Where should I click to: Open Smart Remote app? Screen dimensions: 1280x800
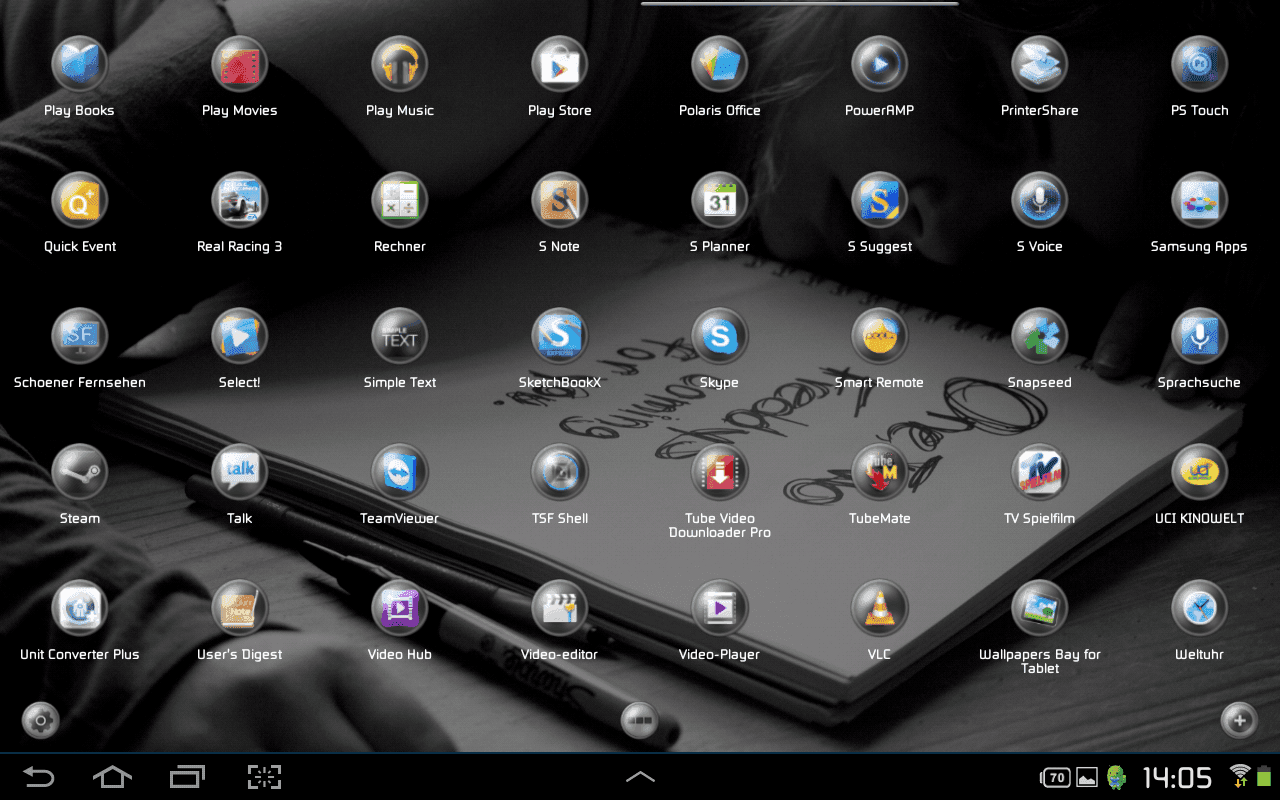(x=880, y=337)
